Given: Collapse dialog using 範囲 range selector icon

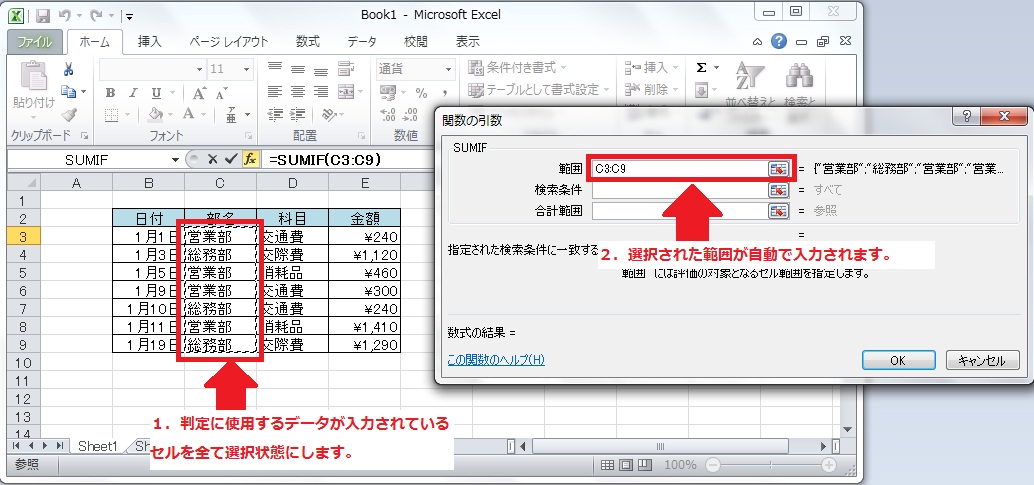Looking at the screenshot, I should 778,169.
